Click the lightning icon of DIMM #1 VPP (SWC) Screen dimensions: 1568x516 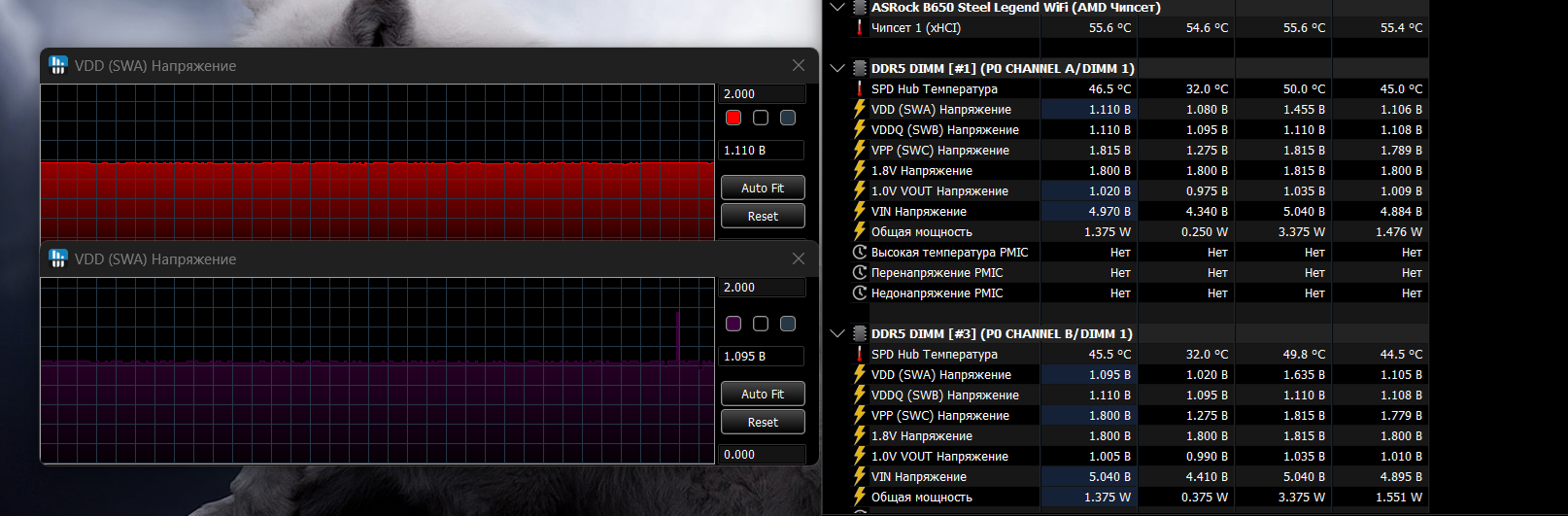click(860, 150)
